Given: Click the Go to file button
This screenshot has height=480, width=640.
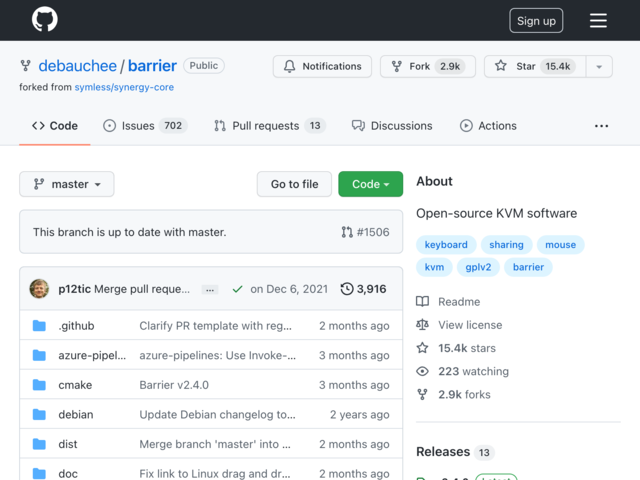Looking at the screenshot, I should (x=294, y=184).
